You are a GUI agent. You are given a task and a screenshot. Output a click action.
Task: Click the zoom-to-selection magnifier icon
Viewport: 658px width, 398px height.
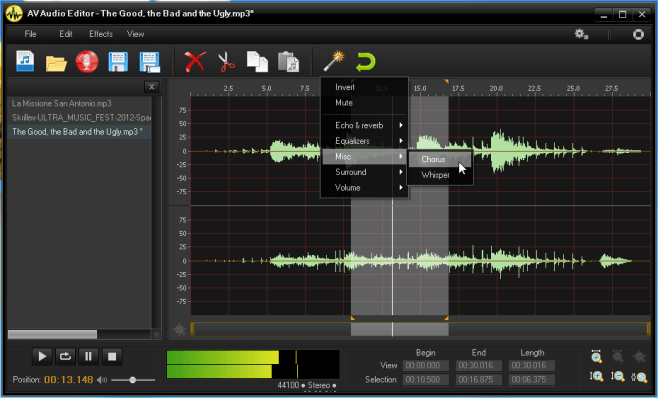[640, 377]
